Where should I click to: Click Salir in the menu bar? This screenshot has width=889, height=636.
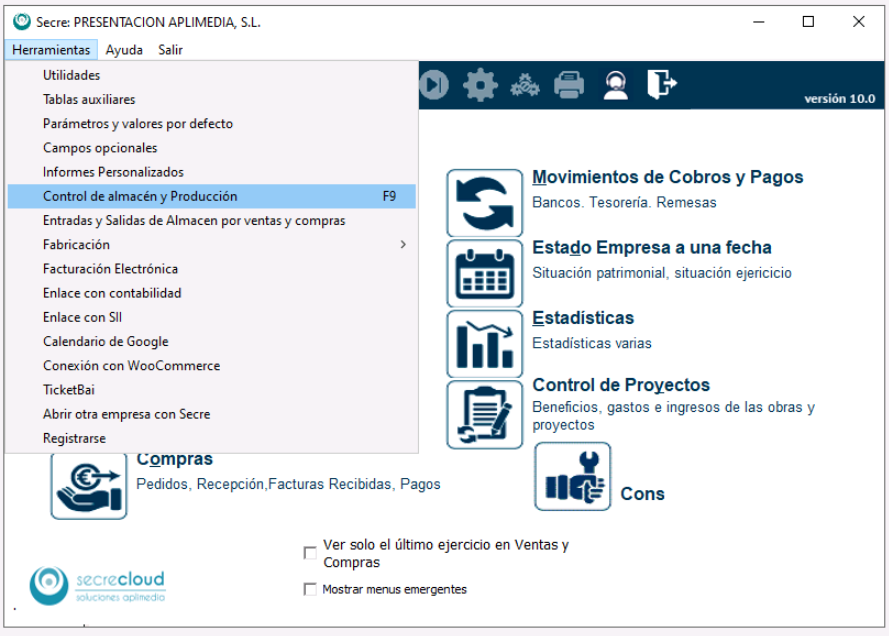click(x=170, y=49)
